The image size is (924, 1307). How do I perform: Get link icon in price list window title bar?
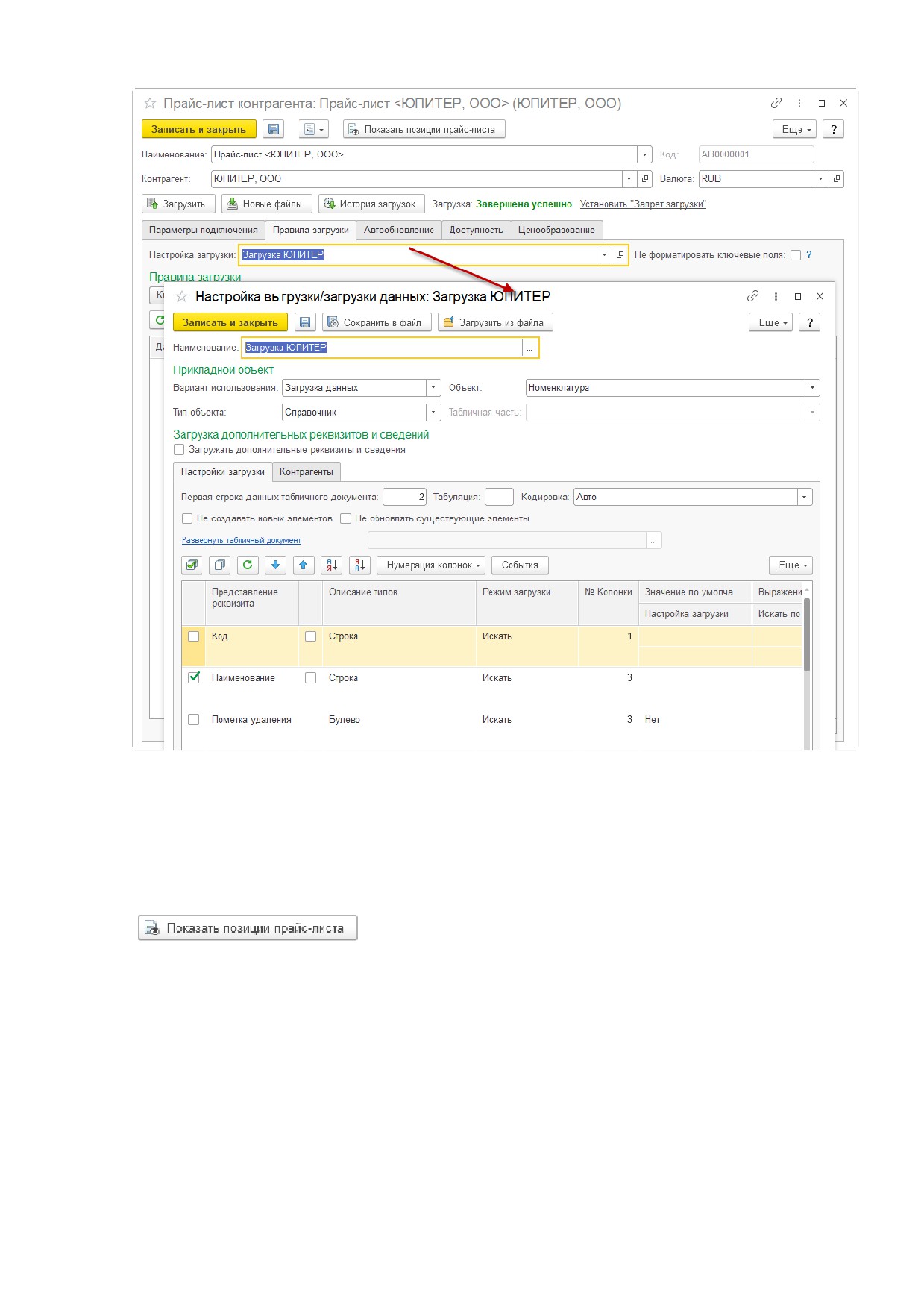[x=776, y=103]
